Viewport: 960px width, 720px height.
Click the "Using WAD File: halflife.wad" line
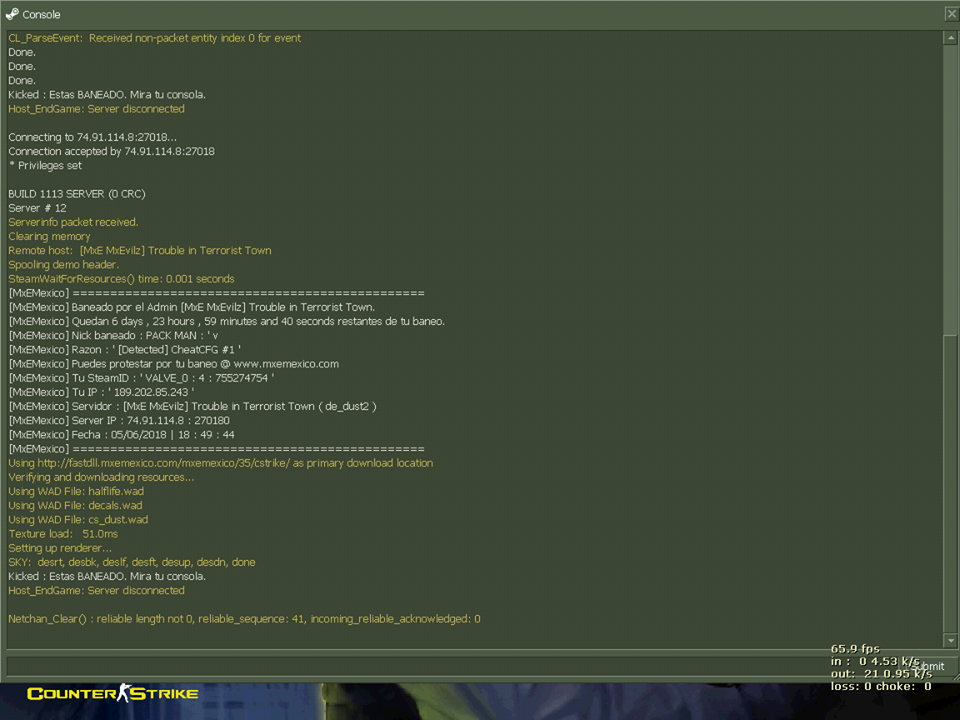pyautogui.click(x=76, y=491)
